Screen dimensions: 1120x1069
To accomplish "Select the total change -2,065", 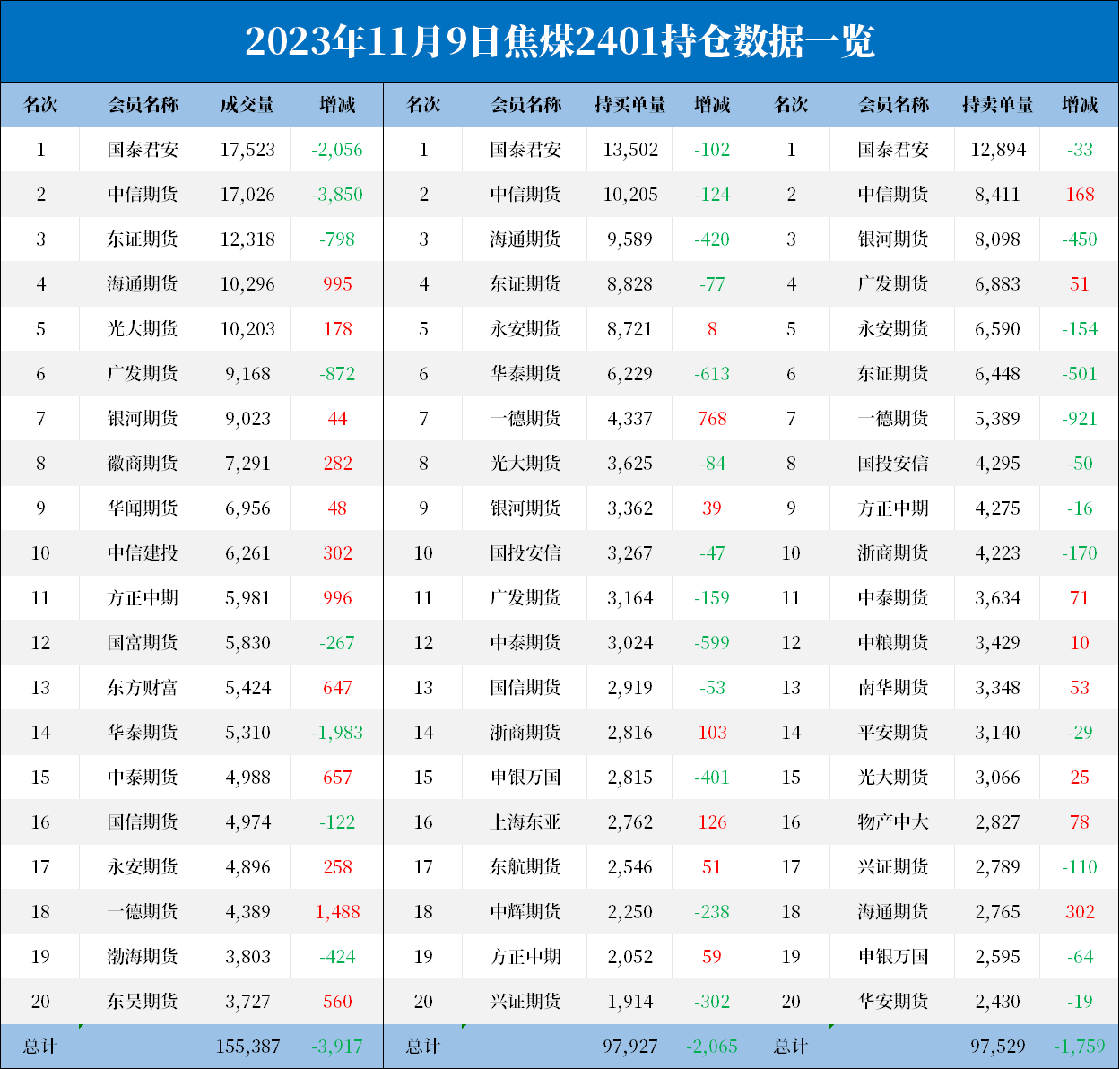I will click(x=712, y=1047).
